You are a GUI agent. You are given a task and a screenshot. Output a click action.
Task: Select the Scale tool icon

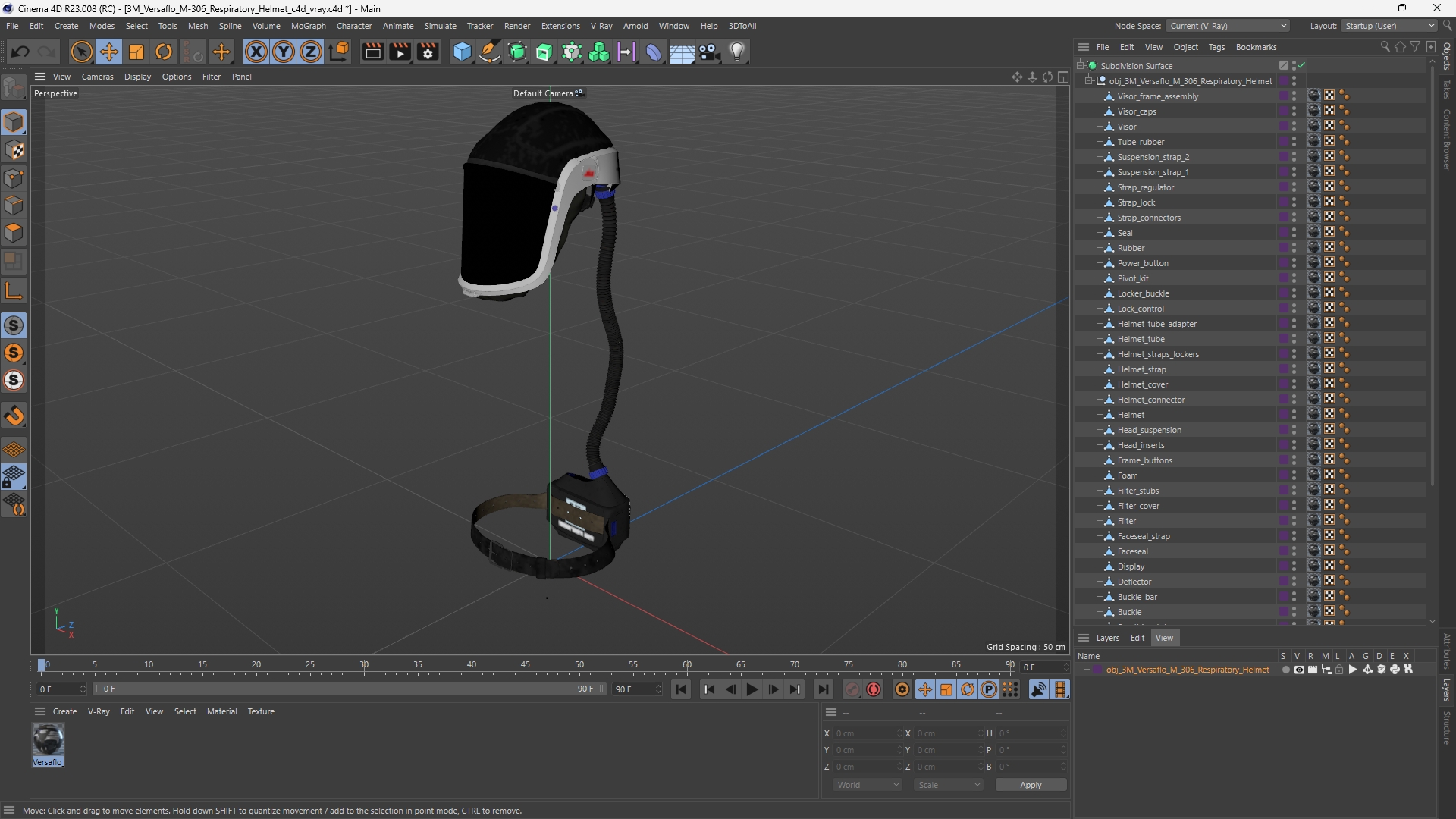(x=136, y=52)
